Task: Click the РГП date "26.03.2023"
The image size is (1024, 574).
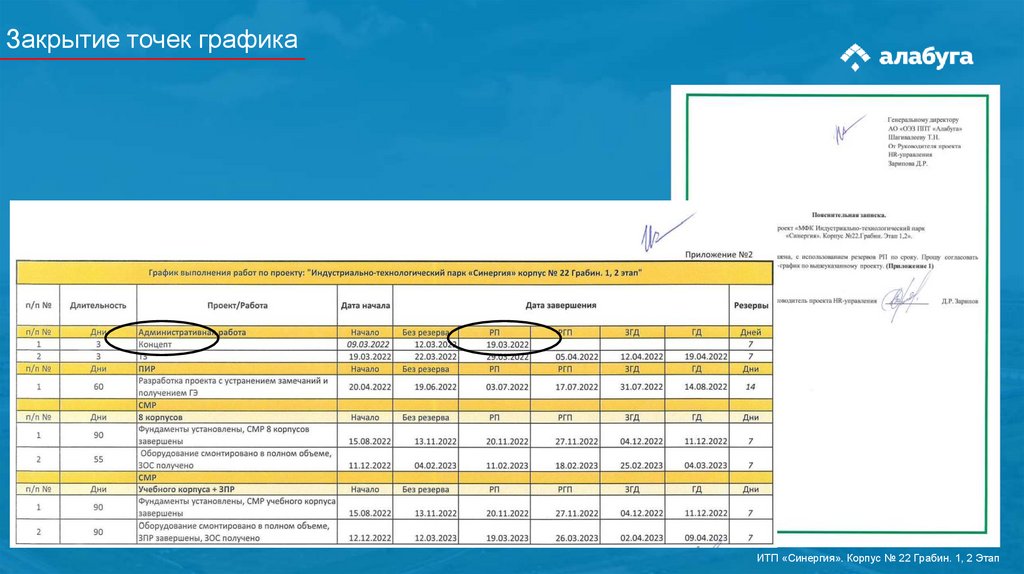Action: [x=577, y=538]
